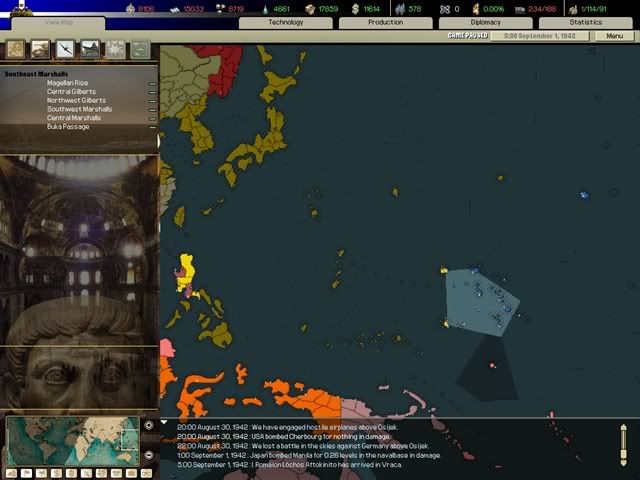Zoom in the minimap with plus button
The width and height of the screenshot is (640, 480).
(149, 425)
